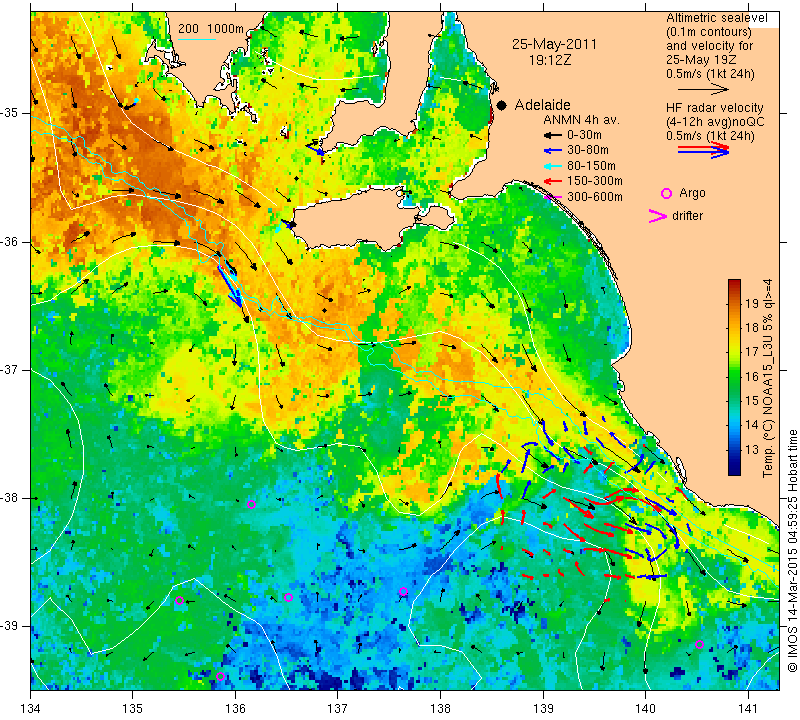The width and height of the screenshot is (800, 720).
Task: Click the 25-May-2011 date label
Action: pyautogui.click(x=554, y=44)
